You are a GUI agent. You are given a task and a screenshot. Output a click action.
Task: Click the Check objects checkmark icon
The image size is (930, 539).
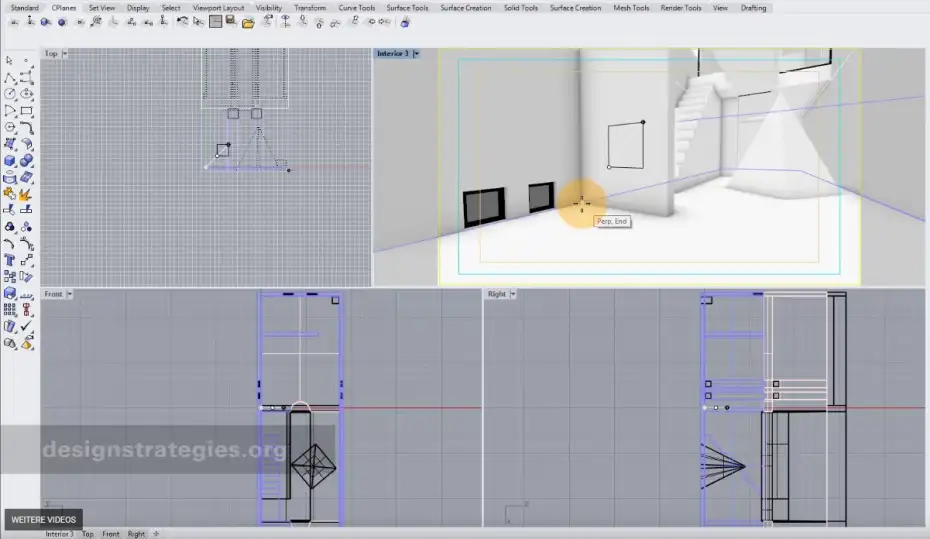[26, 326]
